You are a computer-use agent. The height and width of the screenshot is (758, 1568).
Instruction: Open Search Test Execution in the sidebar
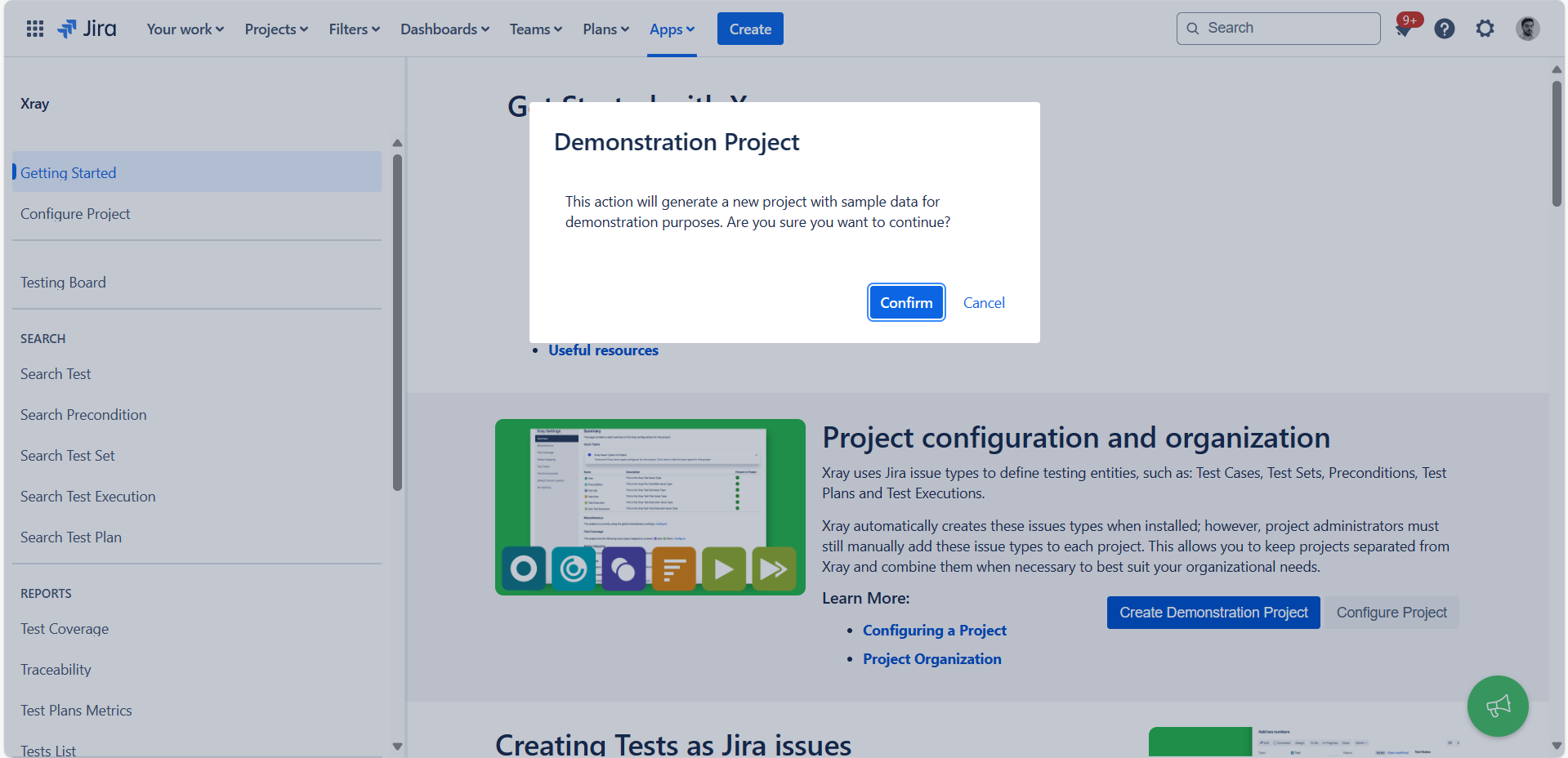tap(197, 496)
